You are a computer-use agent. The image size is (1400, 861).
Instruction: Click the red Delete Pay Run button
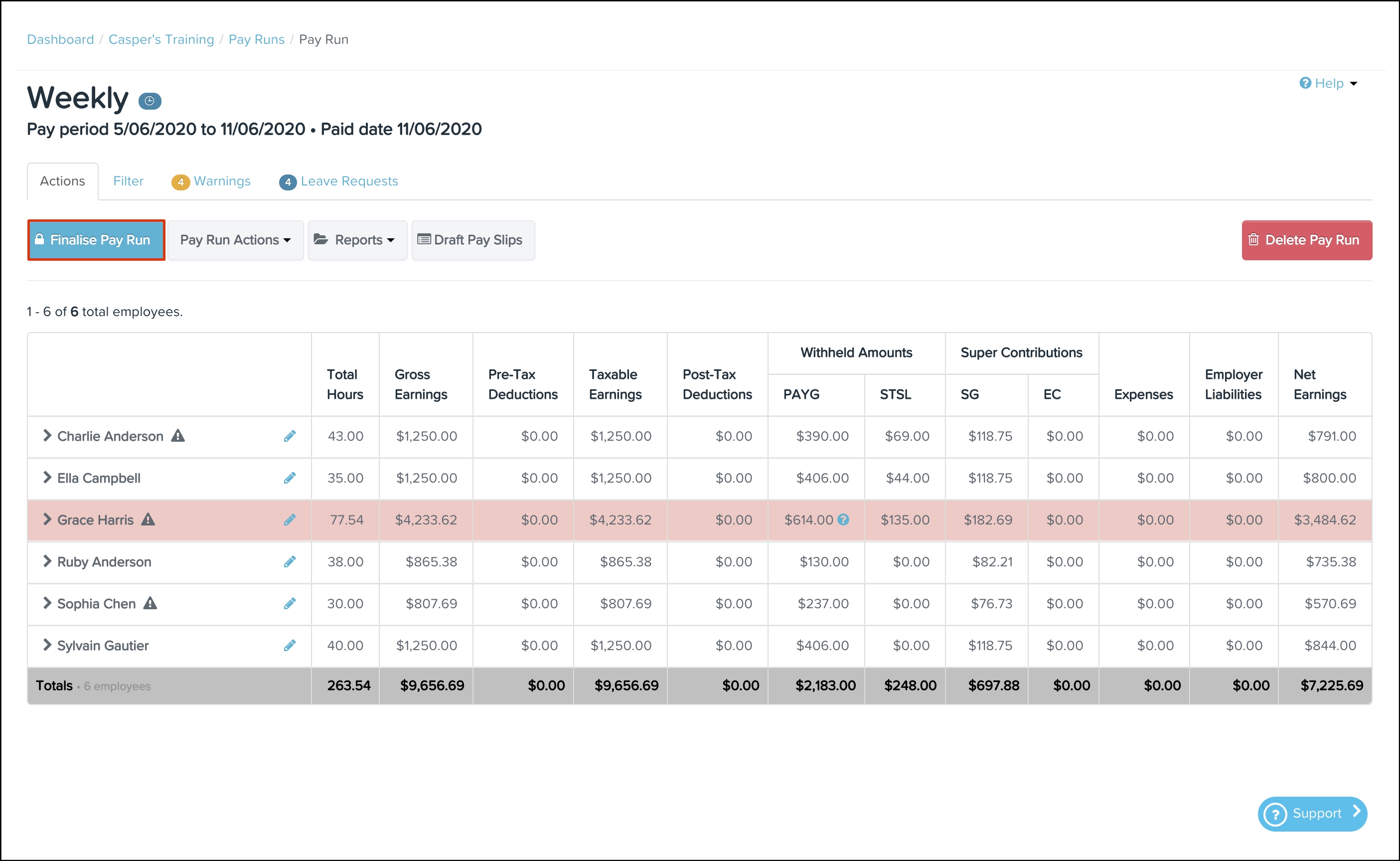(1307, 240)
